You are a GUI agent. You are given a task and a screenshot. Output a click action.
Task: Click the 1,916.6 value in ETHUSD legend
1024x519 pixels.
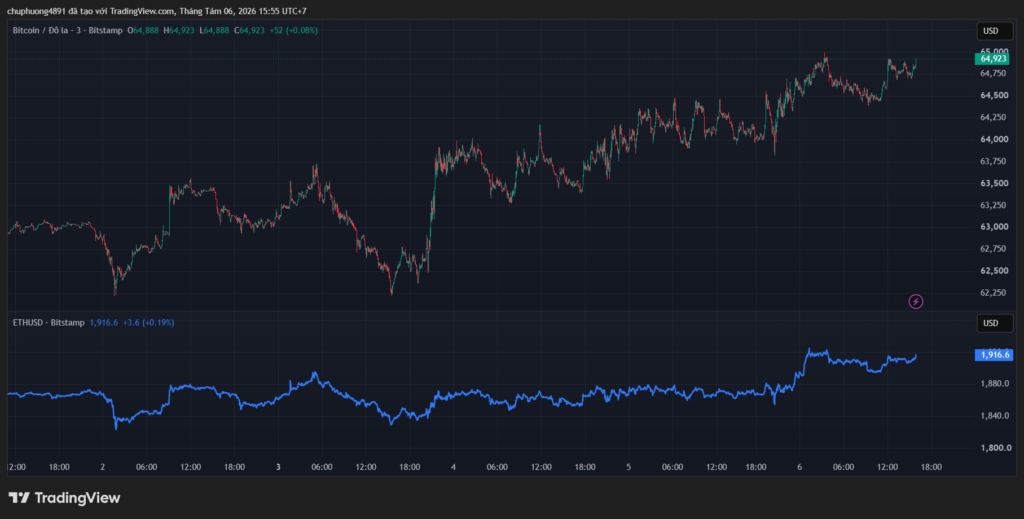103,322
